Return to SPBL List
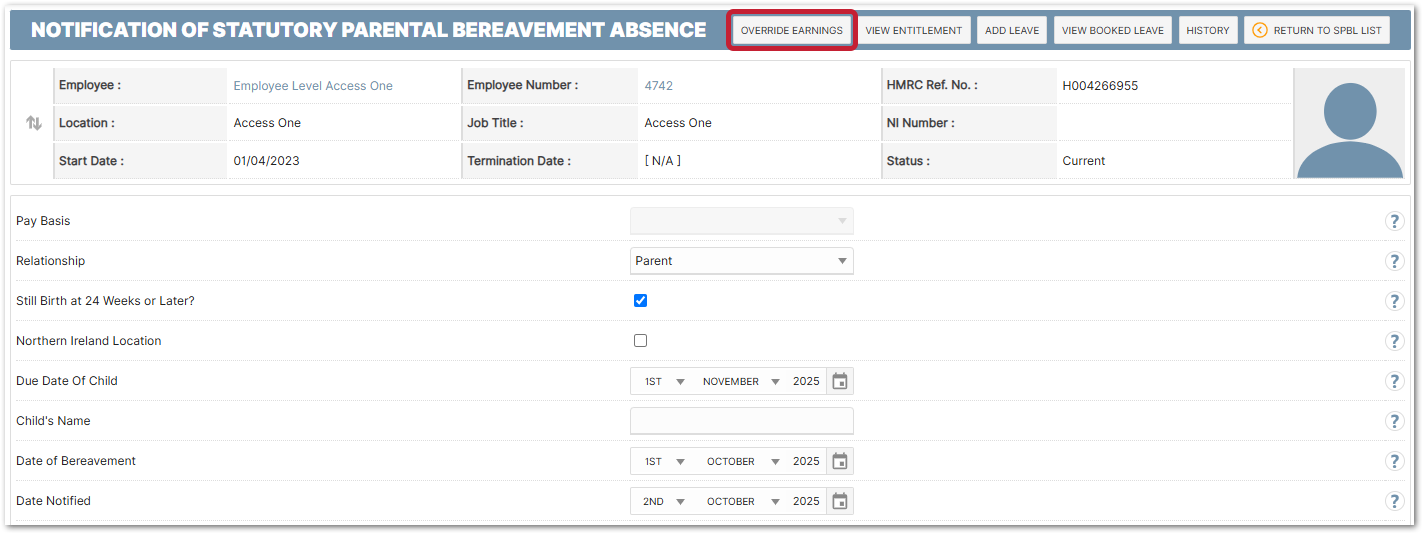1425x534 pixels. (x=1316, y=30)
